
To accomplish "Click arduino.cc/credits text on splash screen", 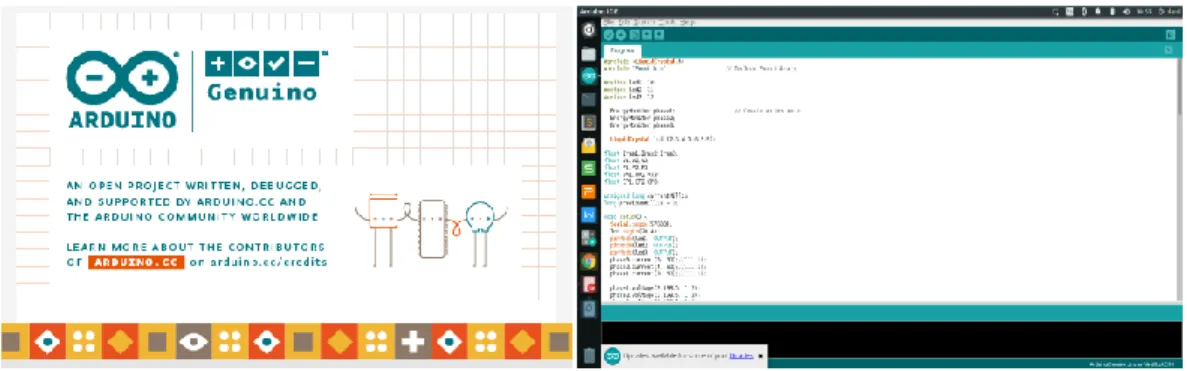I will (x=269, y=262).
